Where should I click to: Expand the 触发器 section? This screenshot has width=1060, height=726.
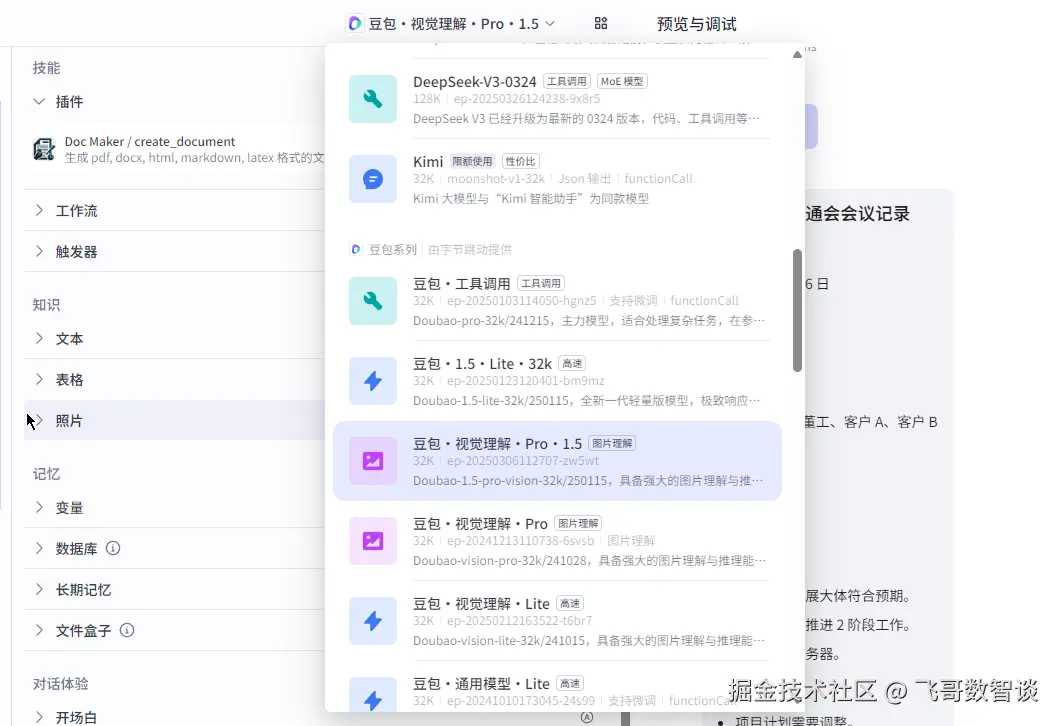tap(39, 251)
